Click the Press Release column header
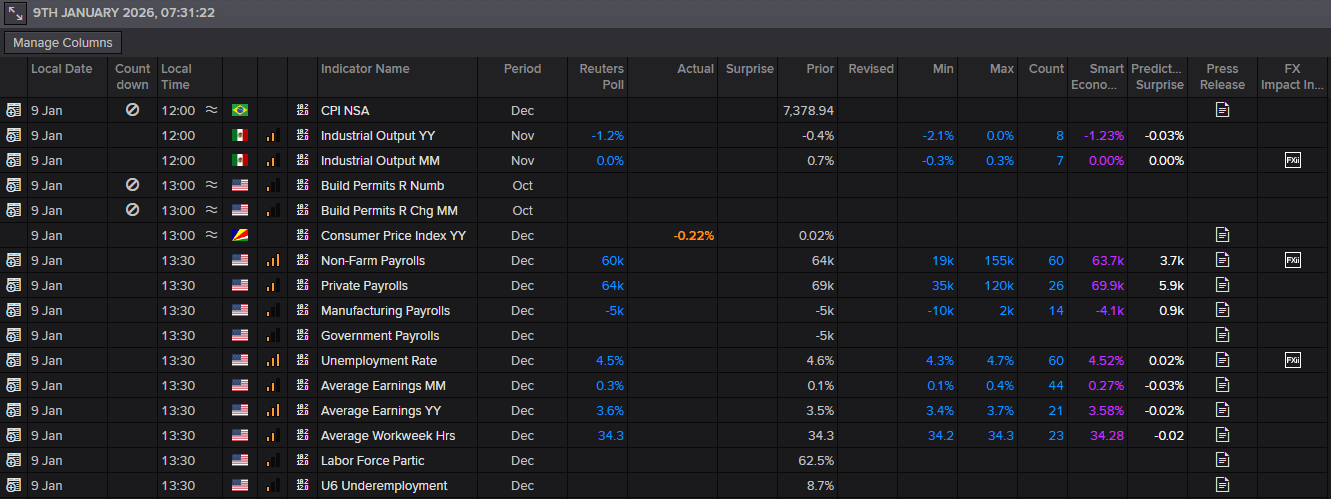1331x499 pixels. (1222, 76)
